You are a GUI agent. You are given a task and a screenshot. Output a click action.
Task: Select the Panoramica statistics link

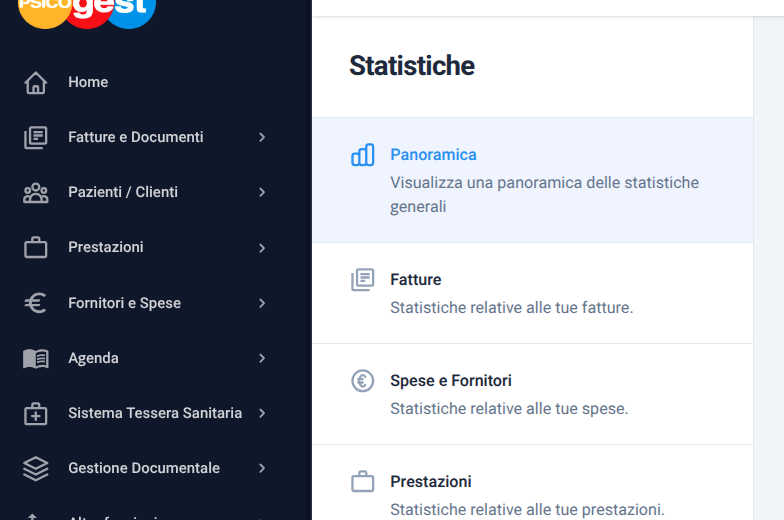pos(433,155)
